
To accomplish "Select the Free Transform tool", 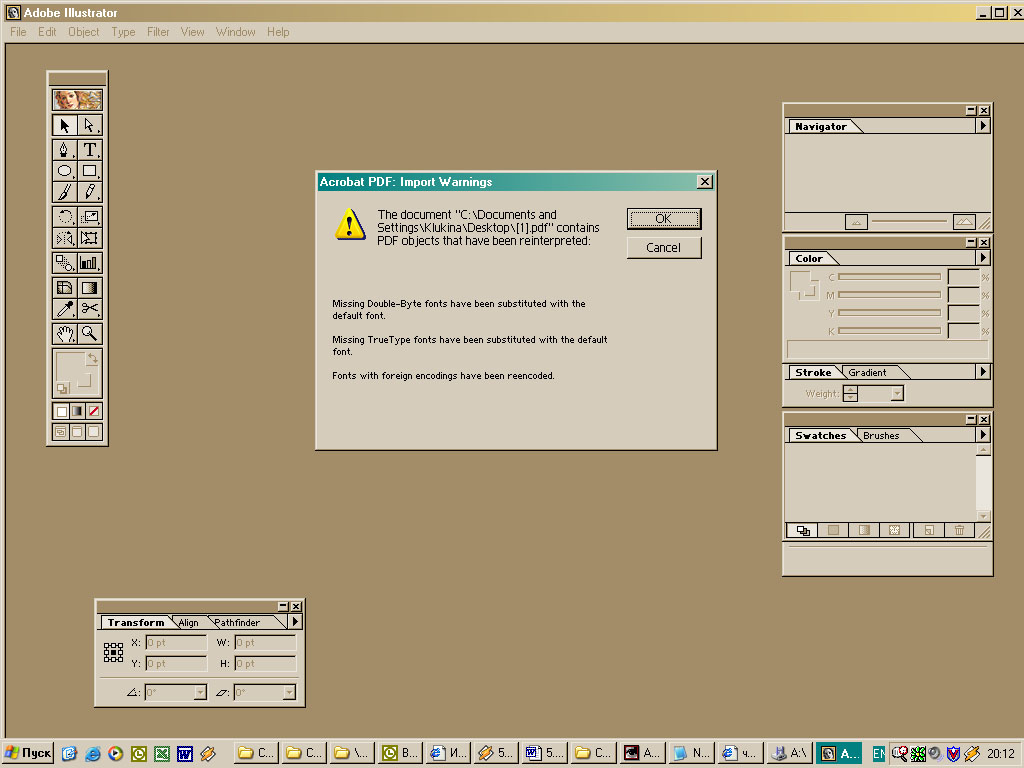I will [89, 238].
